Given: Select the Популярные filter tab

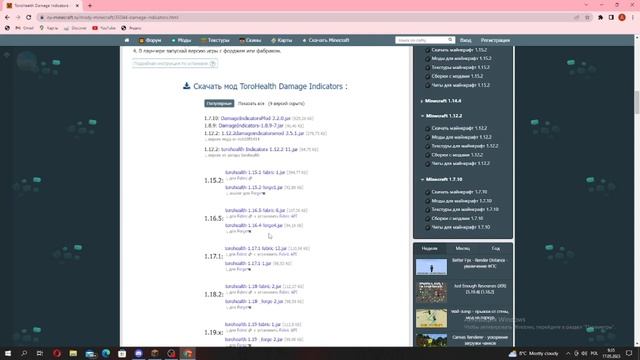Looking at the screenshot, I should 219,104.
